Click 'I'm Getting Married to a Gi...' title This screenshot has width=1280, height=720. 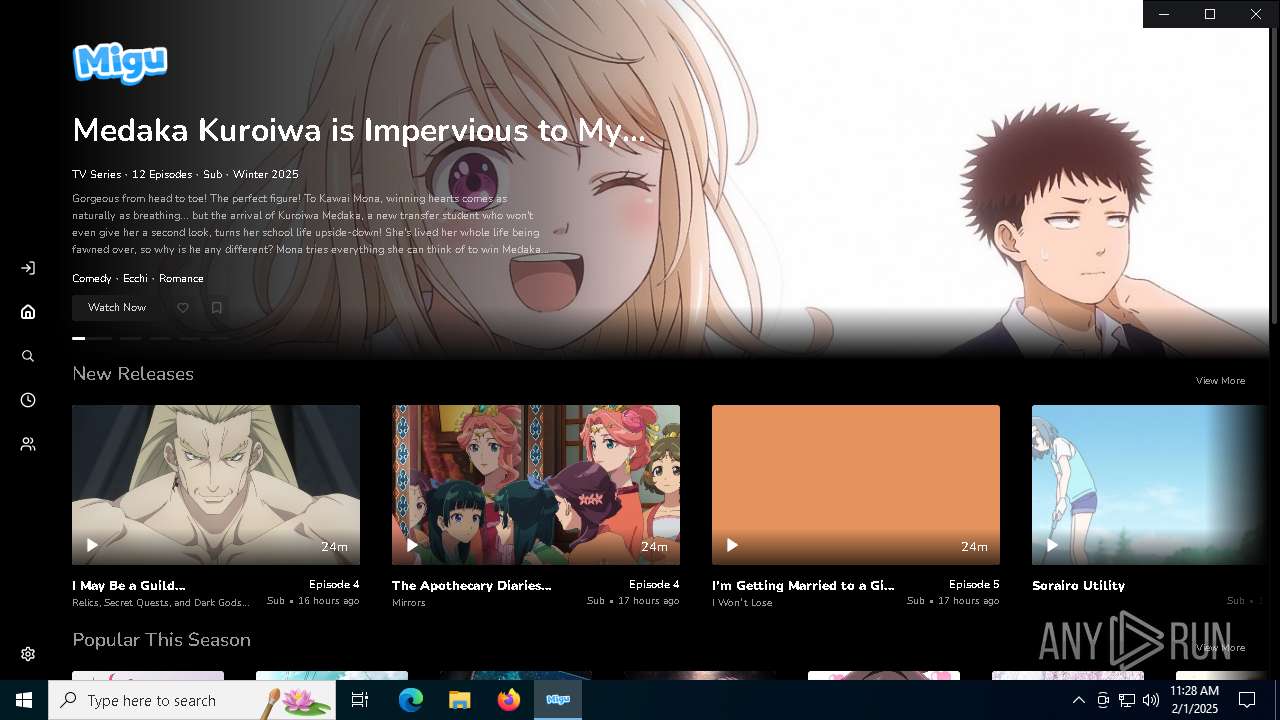coord(803,585)
